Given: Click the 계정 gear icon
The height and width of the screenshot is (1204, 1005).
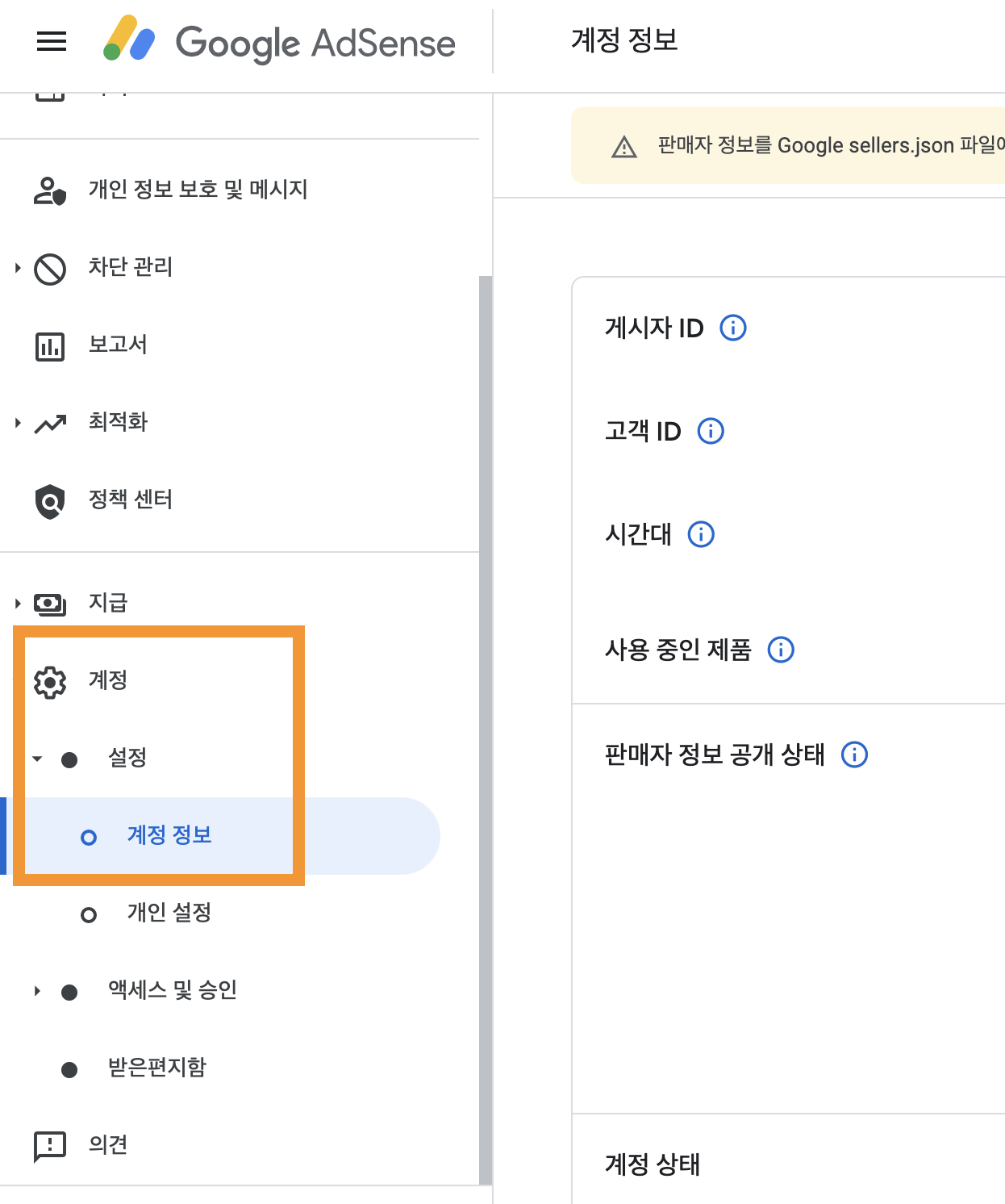Looking at the screenshot, I should (50, 682).
